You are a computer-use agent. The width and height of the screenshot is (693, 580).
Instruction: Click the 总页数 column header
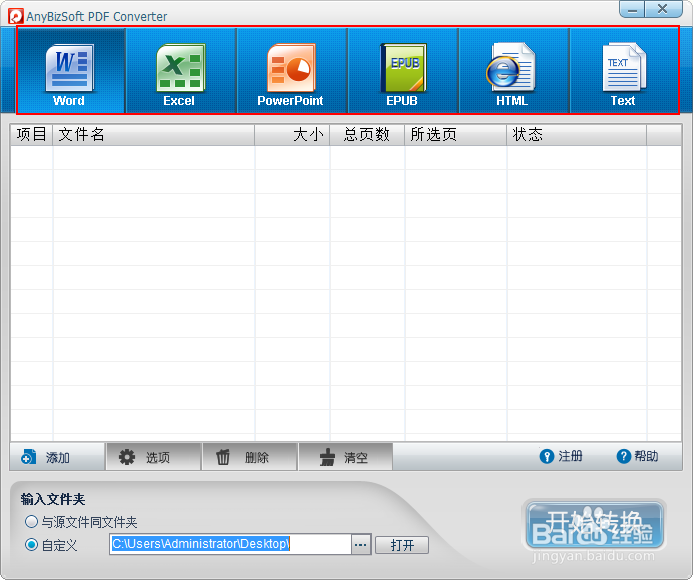(367, 134)
